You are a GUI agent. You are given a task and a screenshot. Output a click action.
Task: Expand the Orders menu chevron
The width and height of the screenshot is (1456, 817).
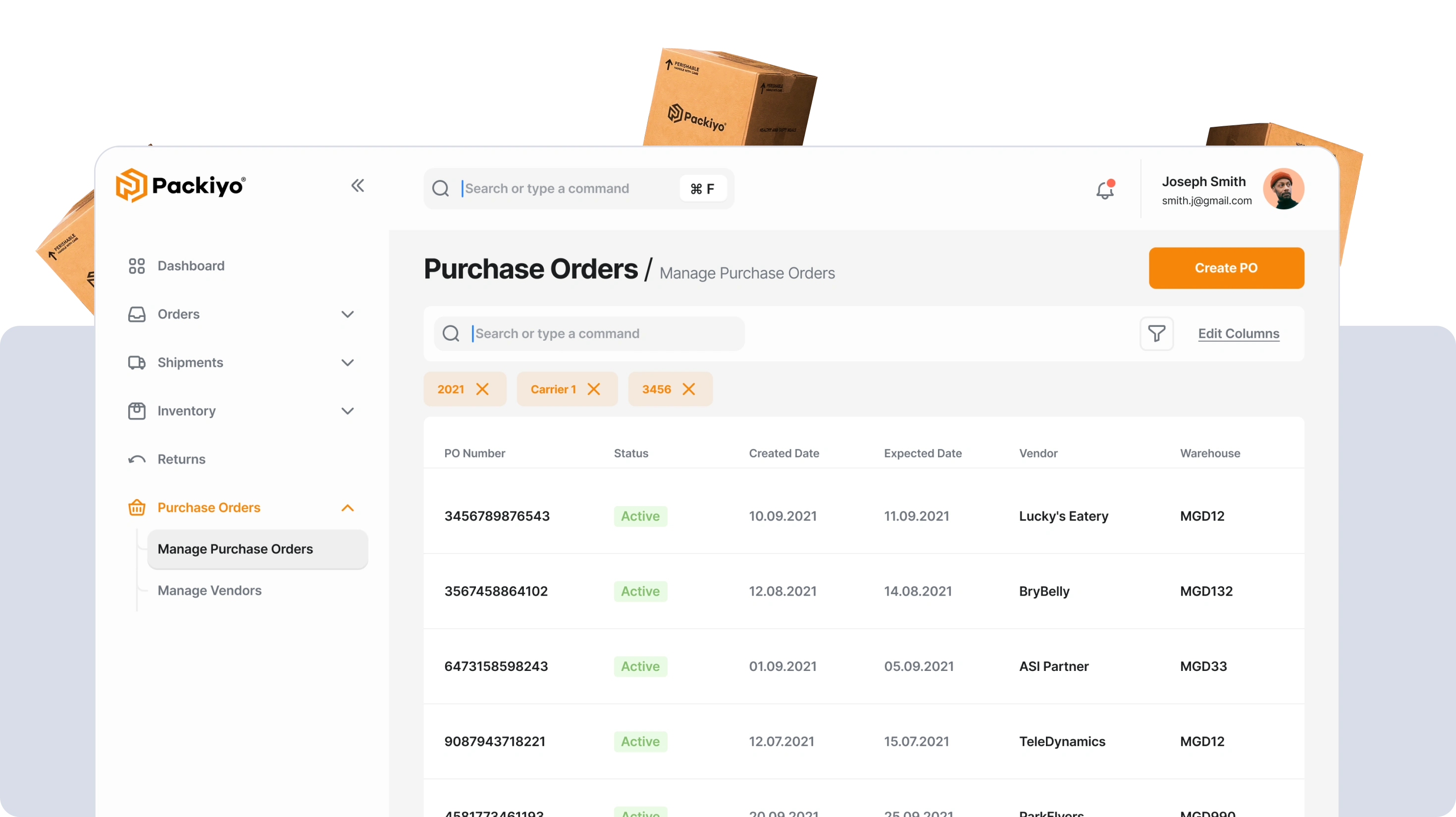(x=348, y=314)
